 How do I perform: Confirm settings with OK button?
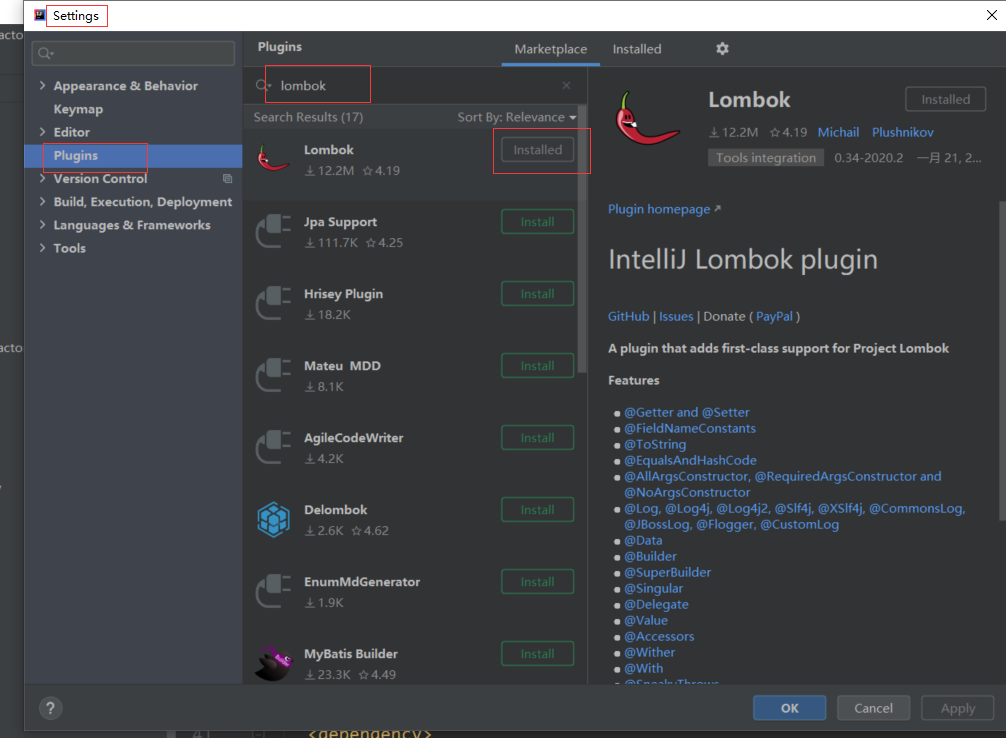pyautogui.click(x=789, y=708)
